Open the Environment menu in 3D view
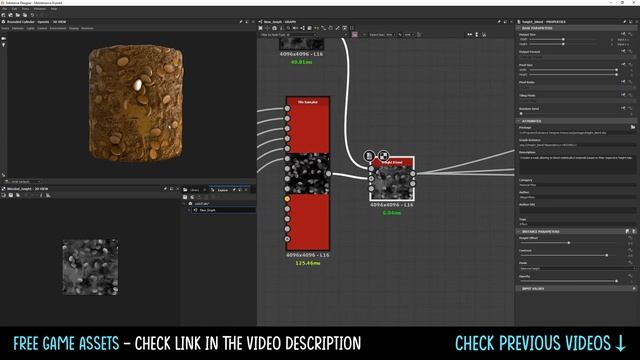 pos(58,29)
